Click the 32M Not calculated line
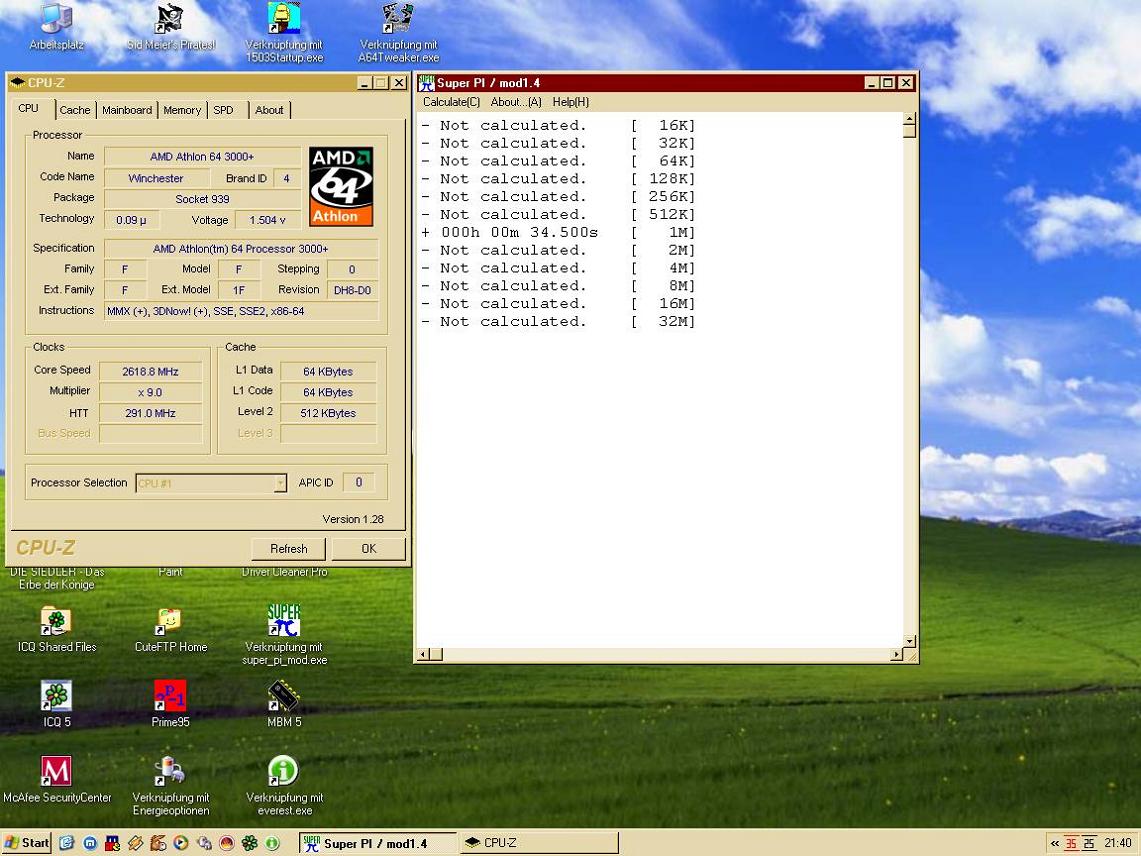1141x856 pixels. (x=558, y=321)
